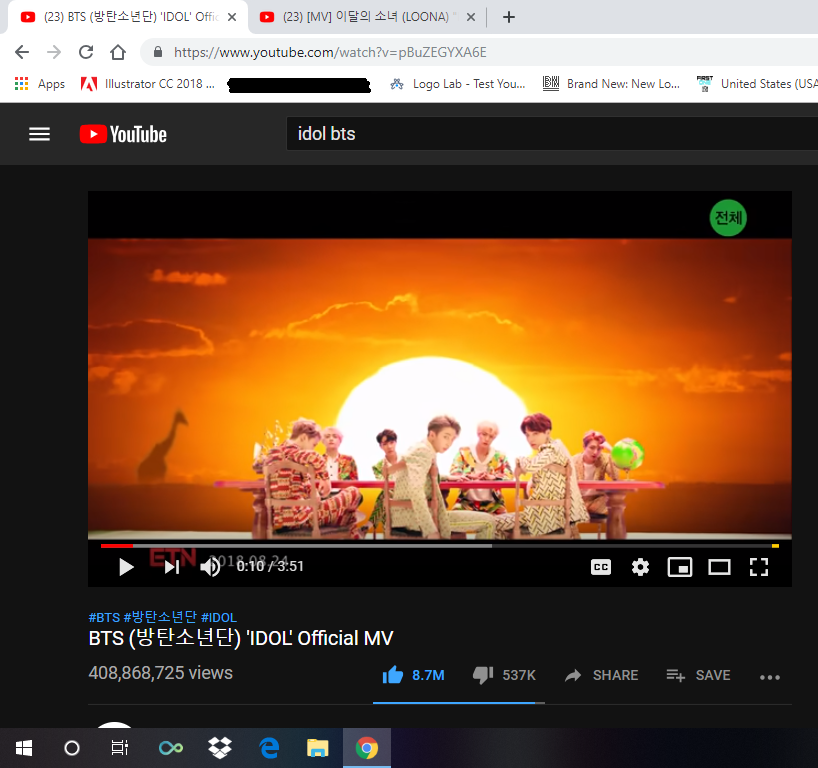Toggle closed captions on the video

(601, 567)
